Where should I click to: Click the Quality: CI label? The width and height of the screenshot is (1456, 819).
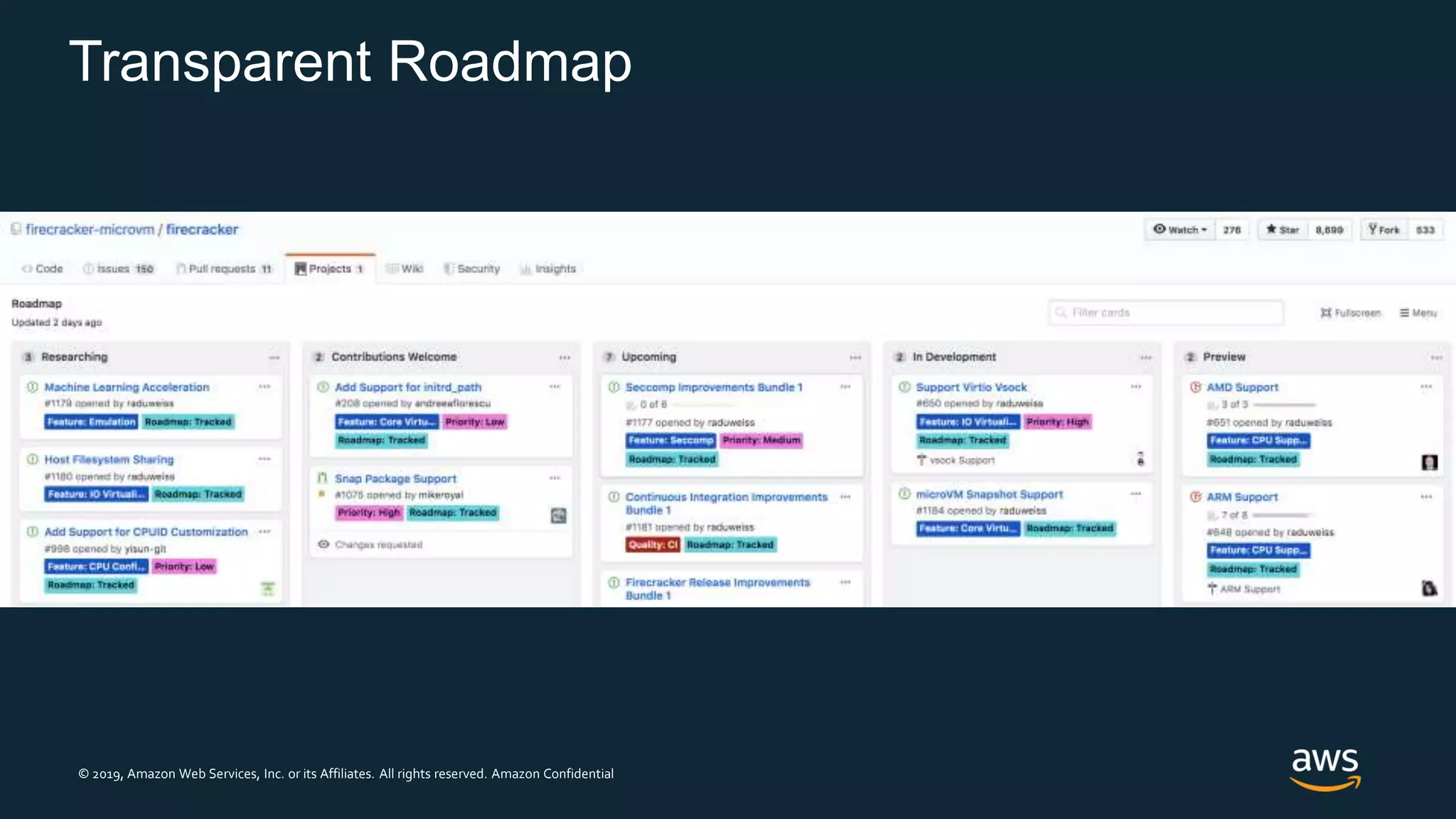pos(653,545)
